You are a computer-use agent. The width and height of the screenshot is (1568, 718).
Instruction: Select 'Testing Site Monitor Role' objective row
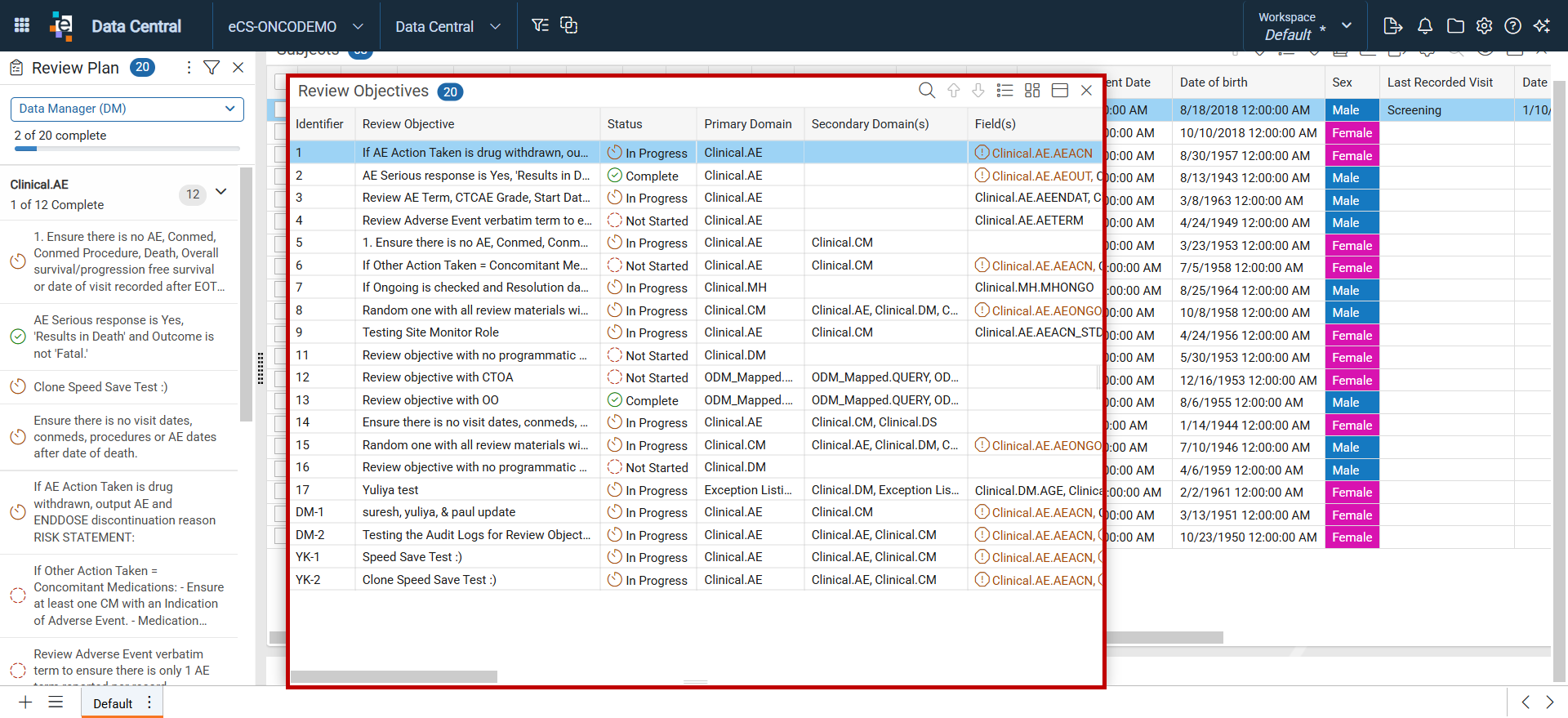tap(696, 332)
